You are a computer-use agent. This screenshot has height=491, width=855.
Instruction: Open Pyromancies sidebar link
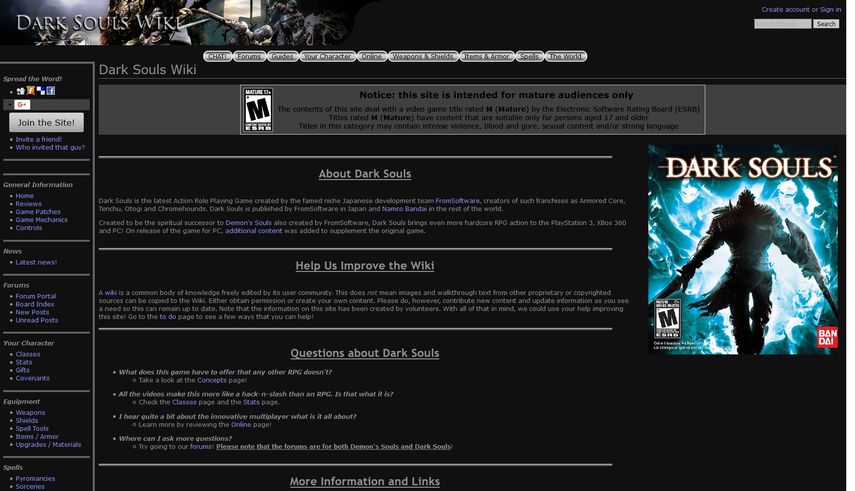[x=35, y=478]
